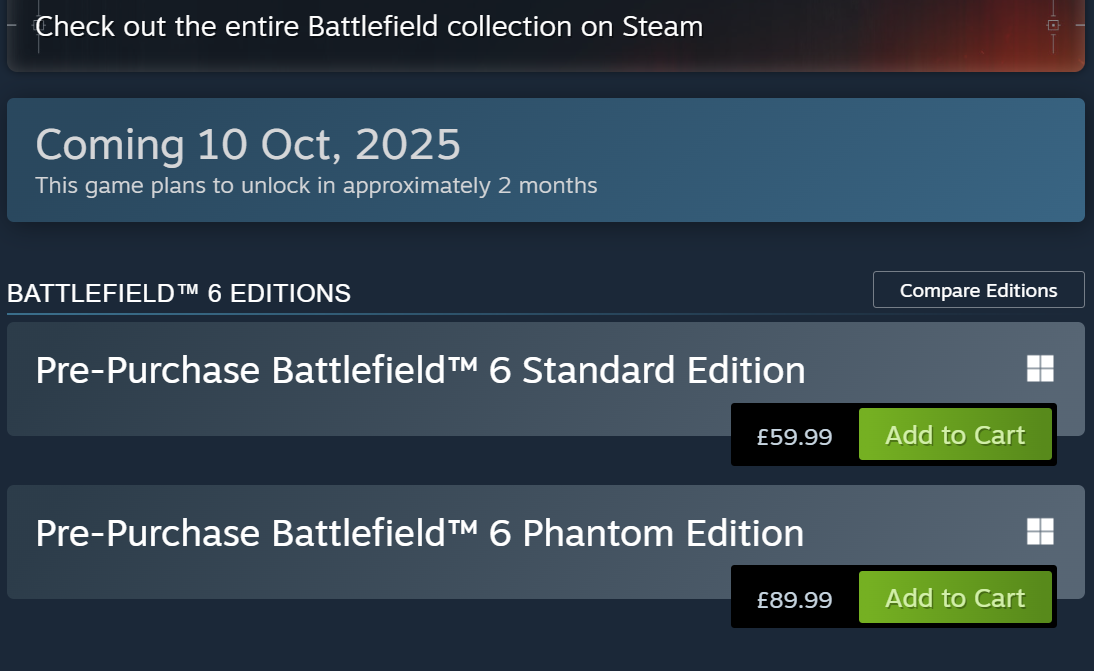Open the Battlefield collection on Steam banner link
Screen dimensions: 1094x671
click(369, 26)
